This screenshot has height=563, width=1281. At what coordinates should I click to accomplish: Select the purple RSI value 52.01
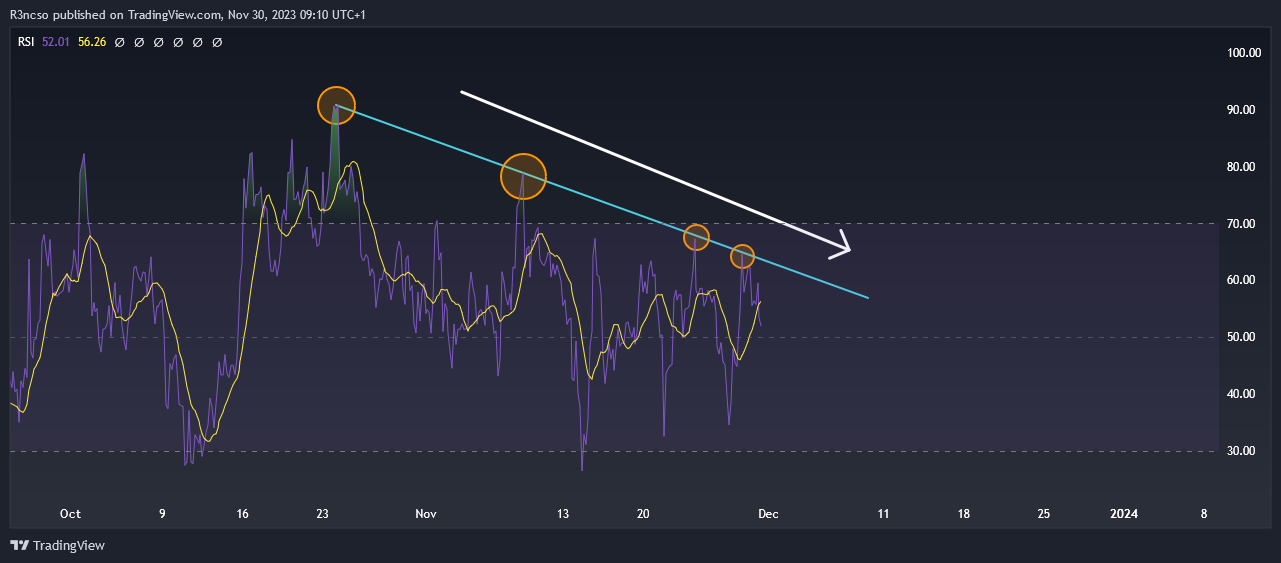[57, 42]
